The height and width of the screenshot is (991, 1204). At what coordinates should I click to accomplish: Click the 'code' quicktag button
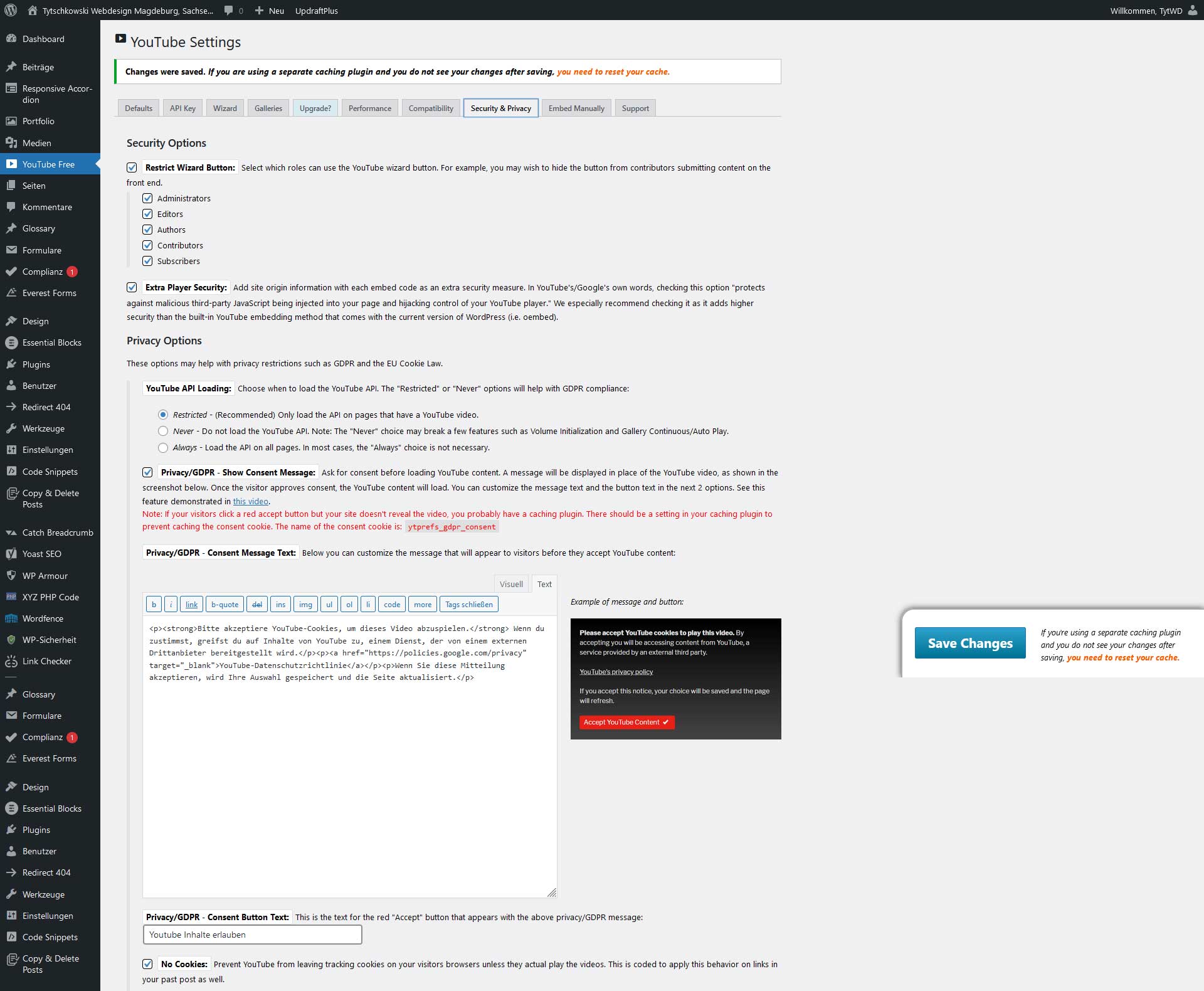coord(392,604)
